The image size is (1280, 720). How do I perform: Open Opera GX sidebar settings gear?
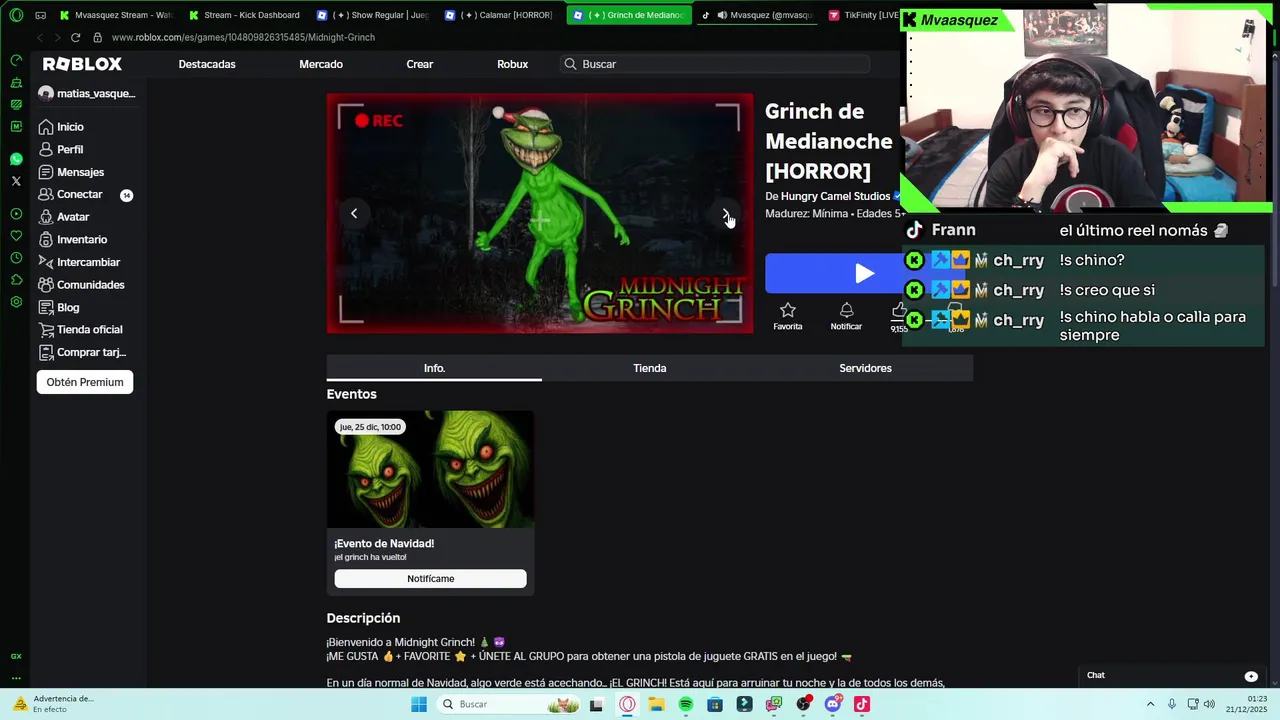(x=16, y=302)
